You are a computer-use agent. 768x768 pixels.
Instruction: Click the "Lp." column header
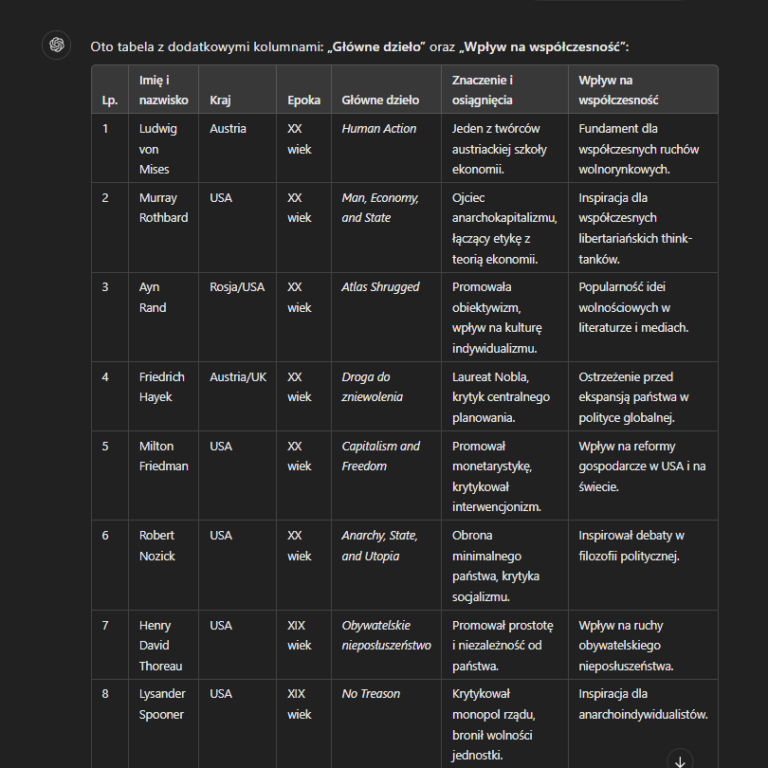(x=109, y=100)
